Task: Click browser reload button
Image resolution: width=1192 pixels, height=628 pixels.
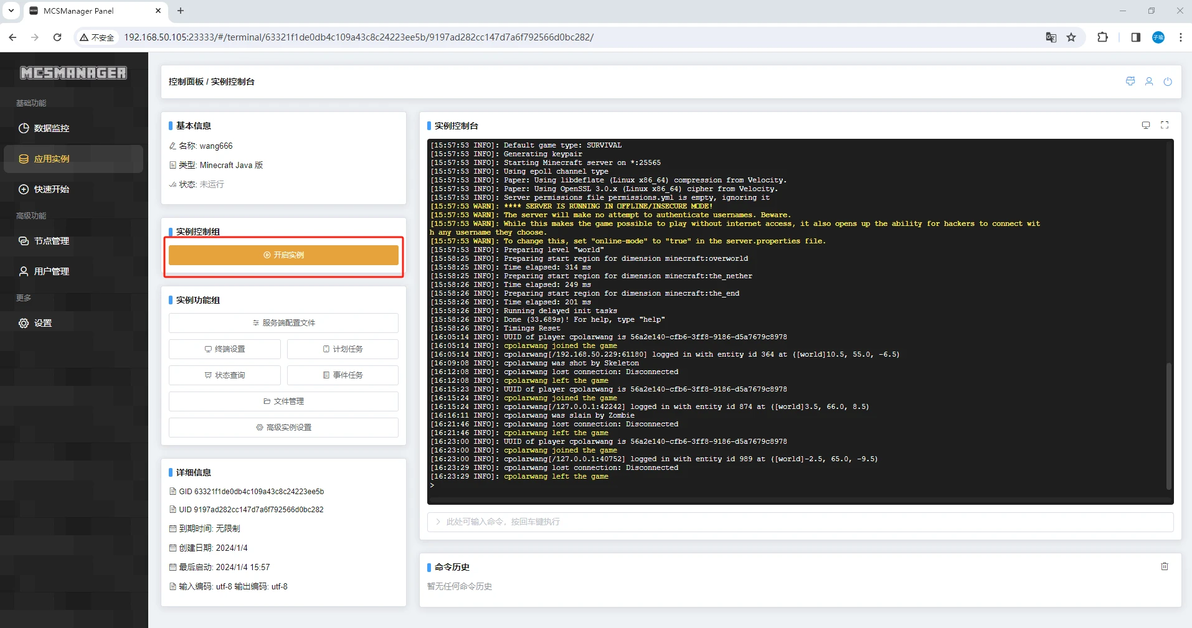Action: point(57,37)
